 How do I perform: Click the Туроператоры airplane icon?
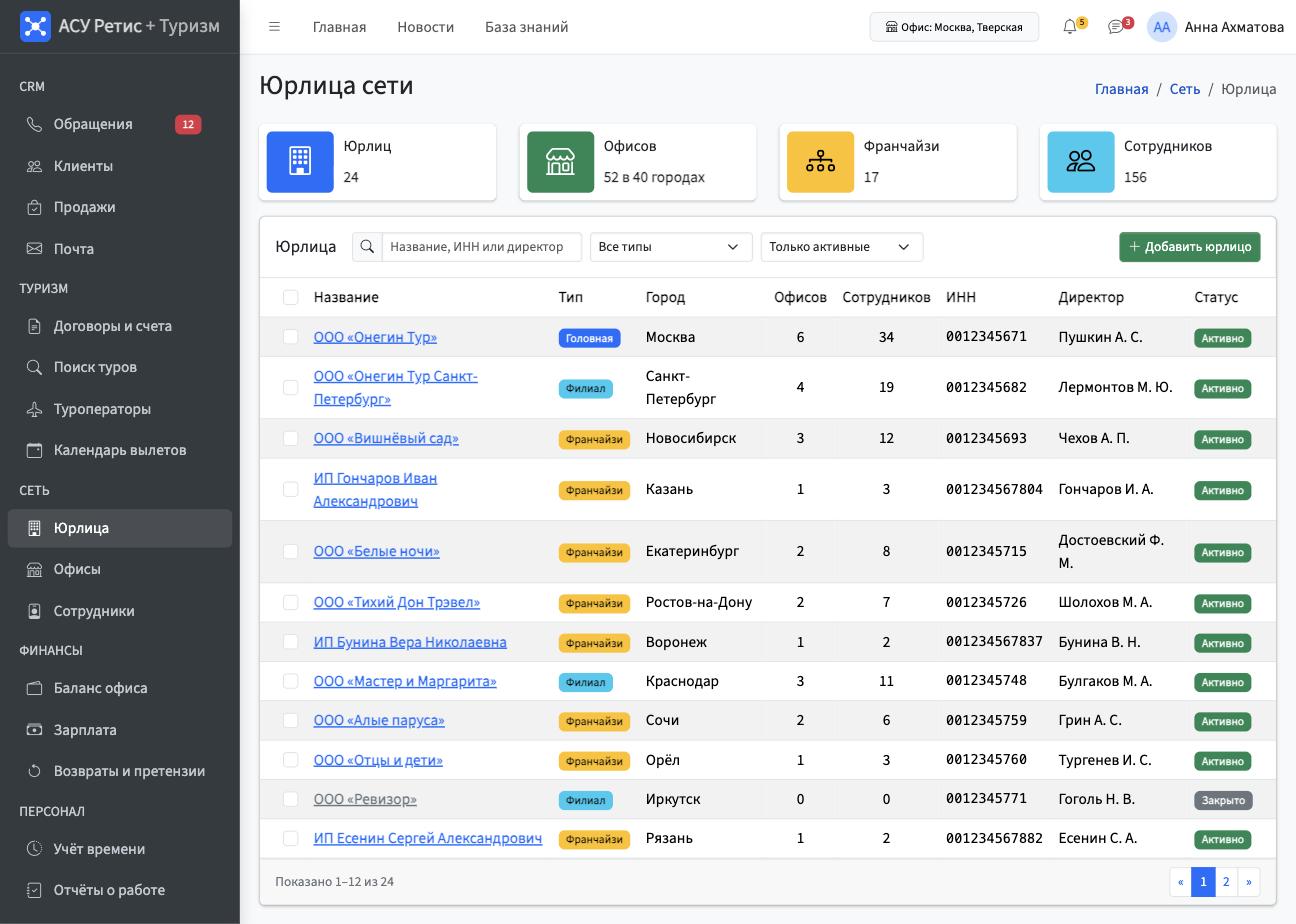(x=34, y=409)
